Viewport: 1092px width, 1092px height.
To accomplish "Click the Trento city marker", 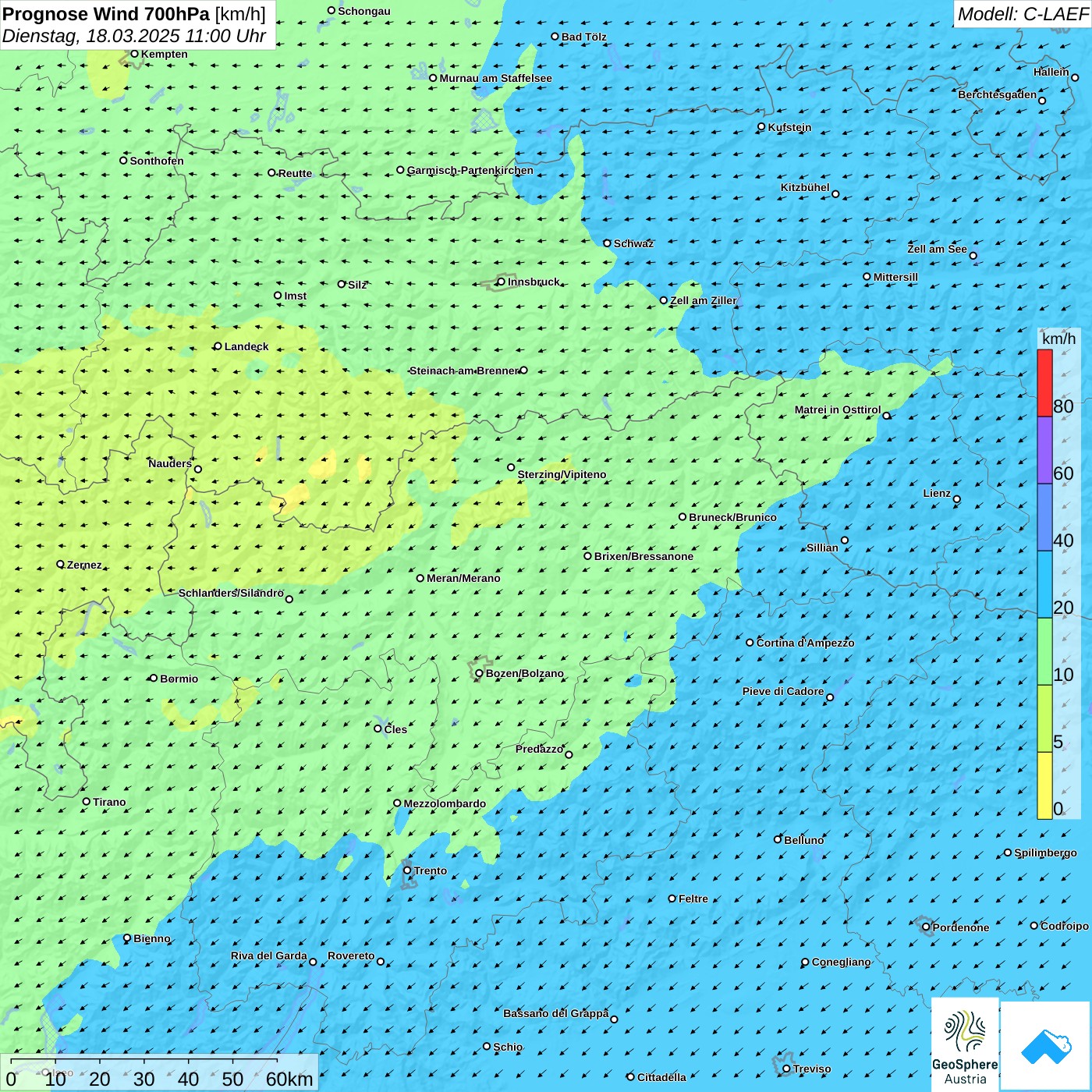I will (x=407, y=870).
